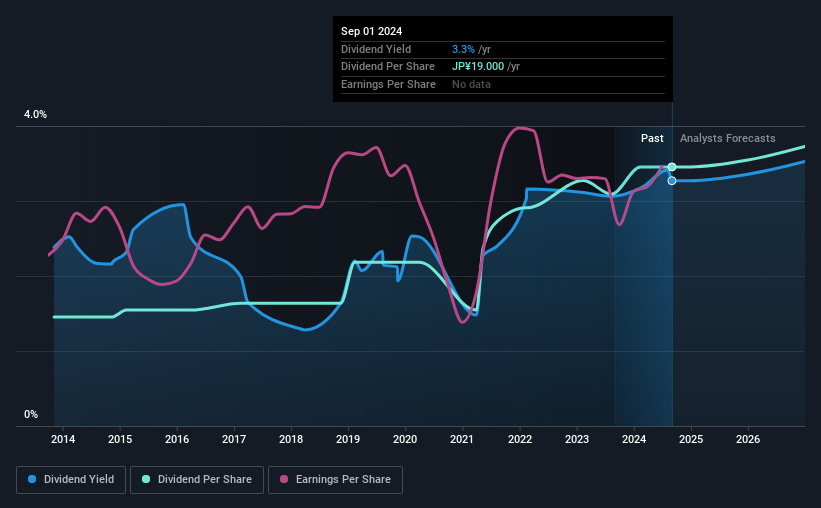Click the blue Dividend Yield legend dot
This screenshot has height=508, width=821.
[32, 479]
